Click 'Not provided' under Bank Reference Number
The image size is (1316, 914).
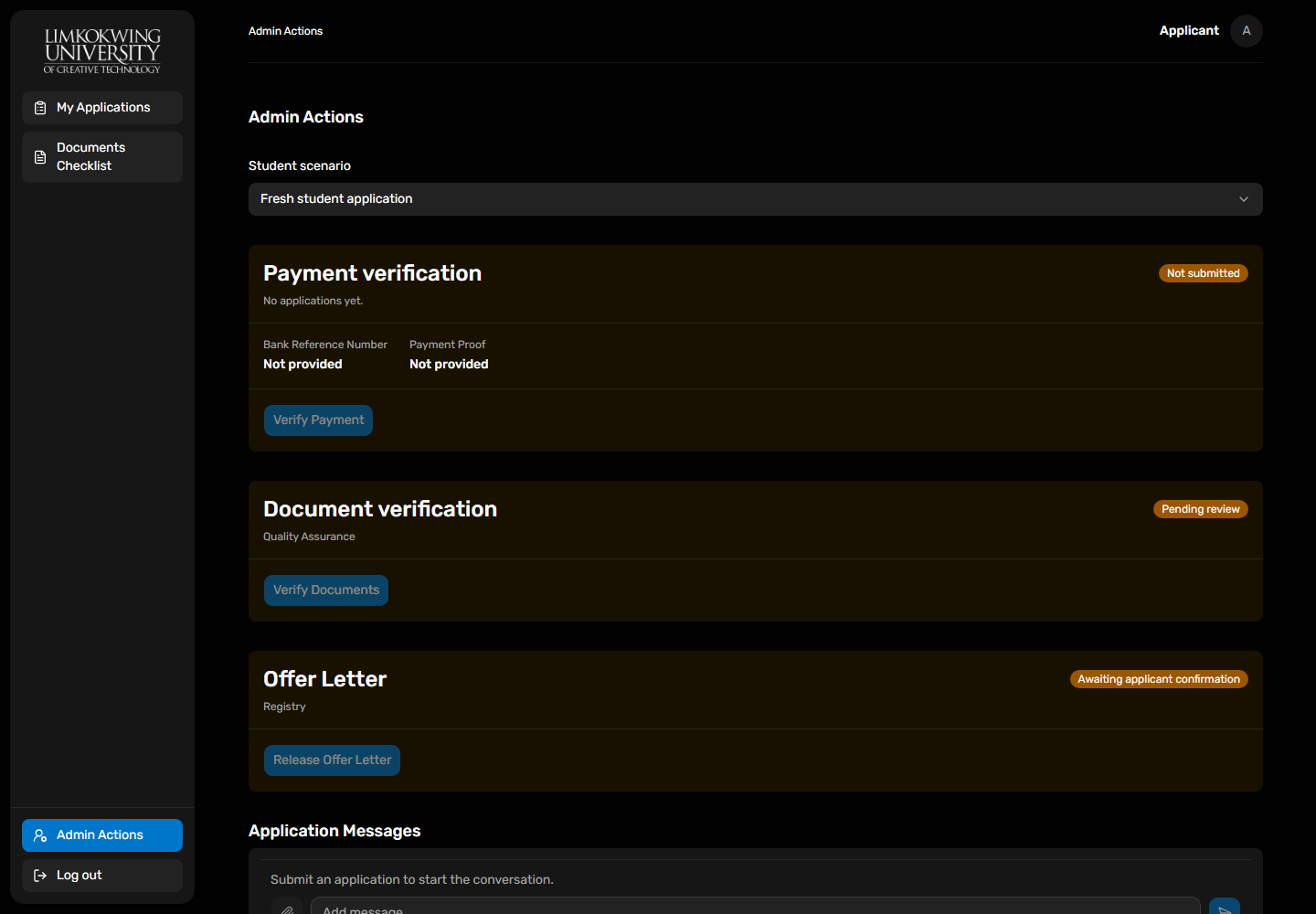pyautogui.click(x=302, y=364)
